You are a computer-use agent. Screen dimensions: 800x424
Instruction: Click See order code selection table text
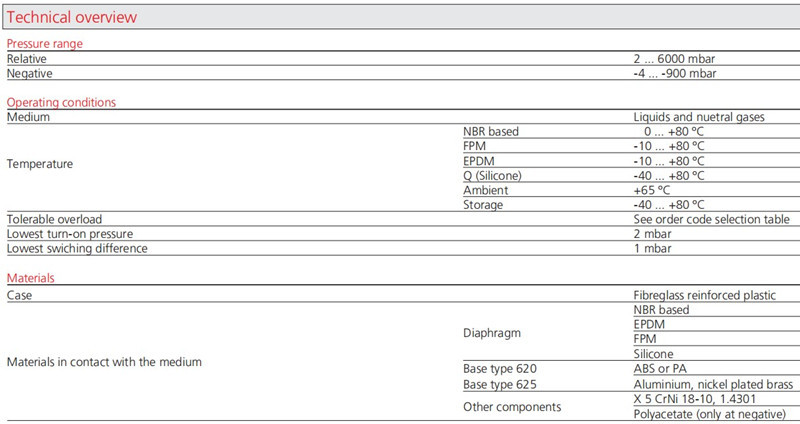712,219
